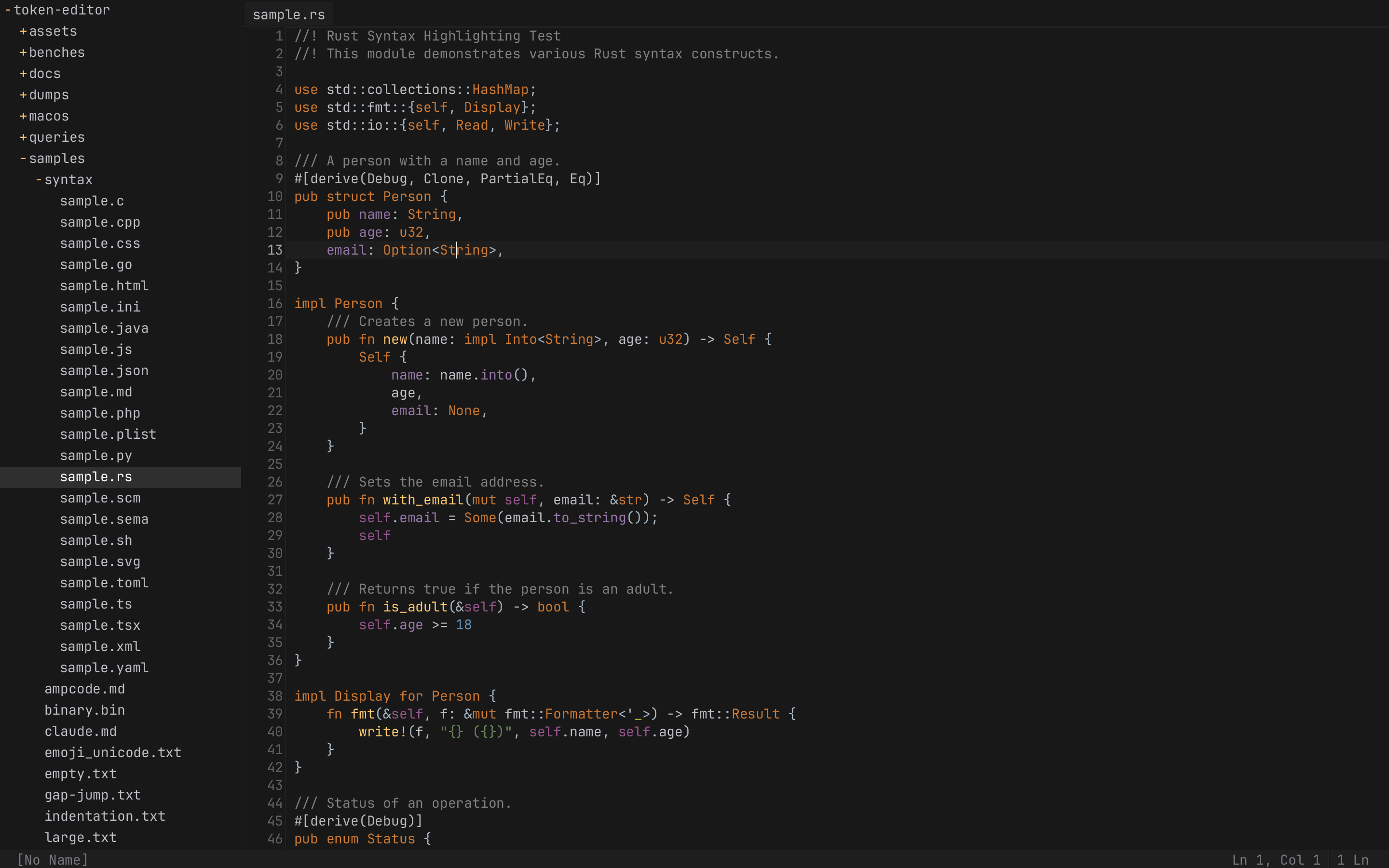Click the Ln 1, Col 1 status indicator
1389x868 pixels.
[1277, 859]
